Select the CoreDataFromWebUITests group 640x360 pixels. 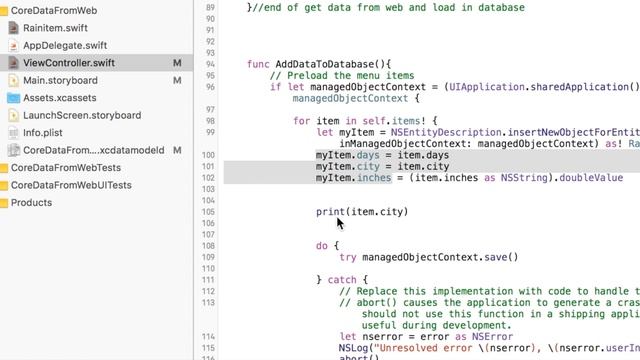pos(71,185)
